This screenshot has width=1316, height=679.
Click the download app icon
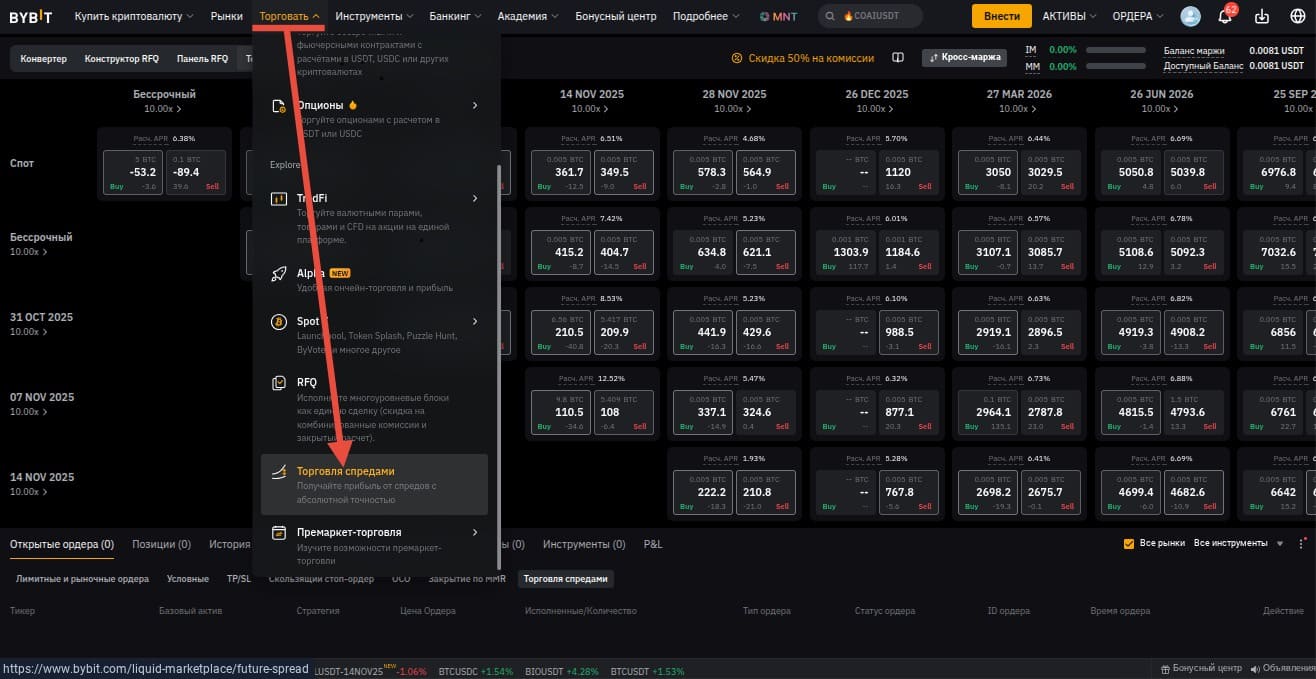1261,16
